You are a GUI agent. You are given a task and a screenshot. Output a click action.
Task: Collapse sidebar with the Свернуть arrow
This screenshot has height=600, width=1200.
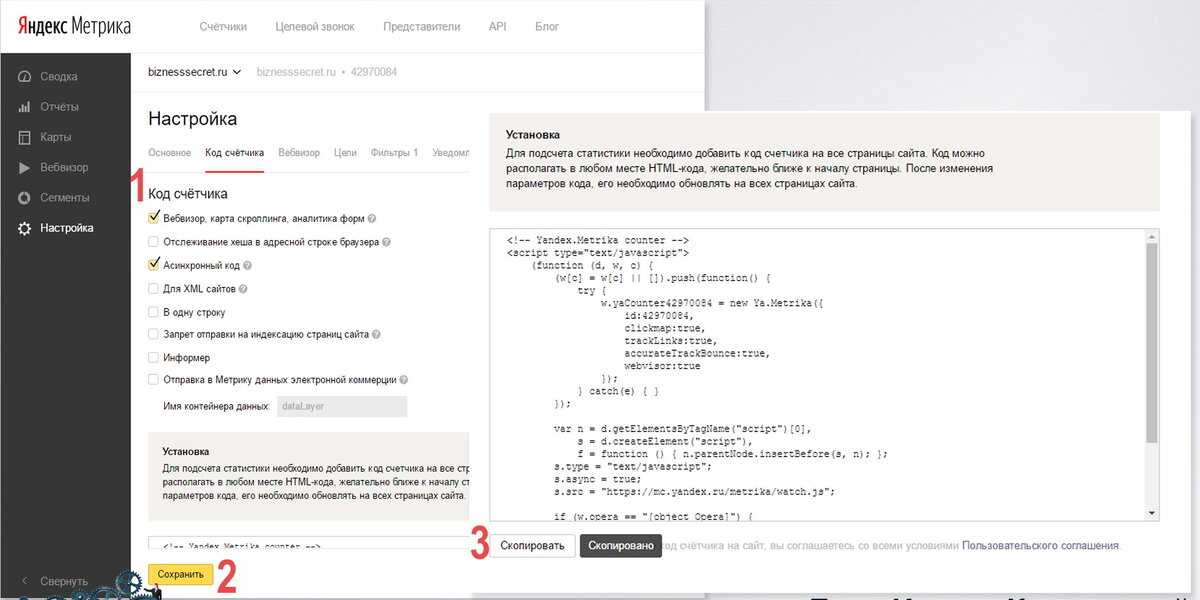pyautogui.click(x=24, y=581)
